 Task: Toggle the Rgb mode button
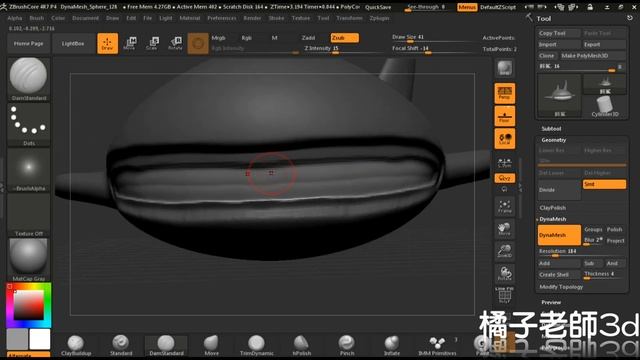(x=247, y=38)
